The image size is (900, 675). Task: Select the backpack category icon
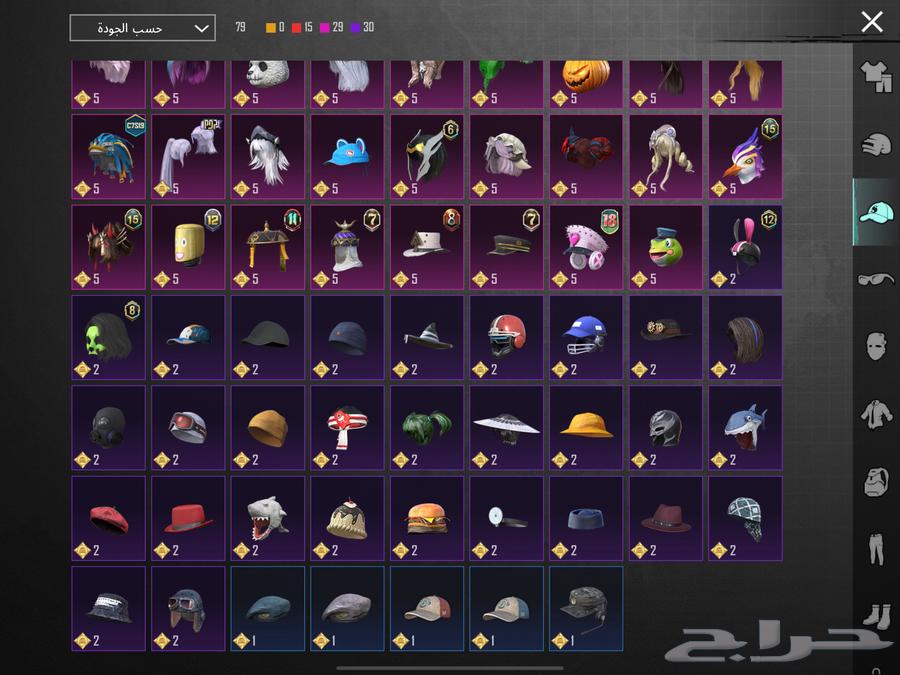click(876, 481)
